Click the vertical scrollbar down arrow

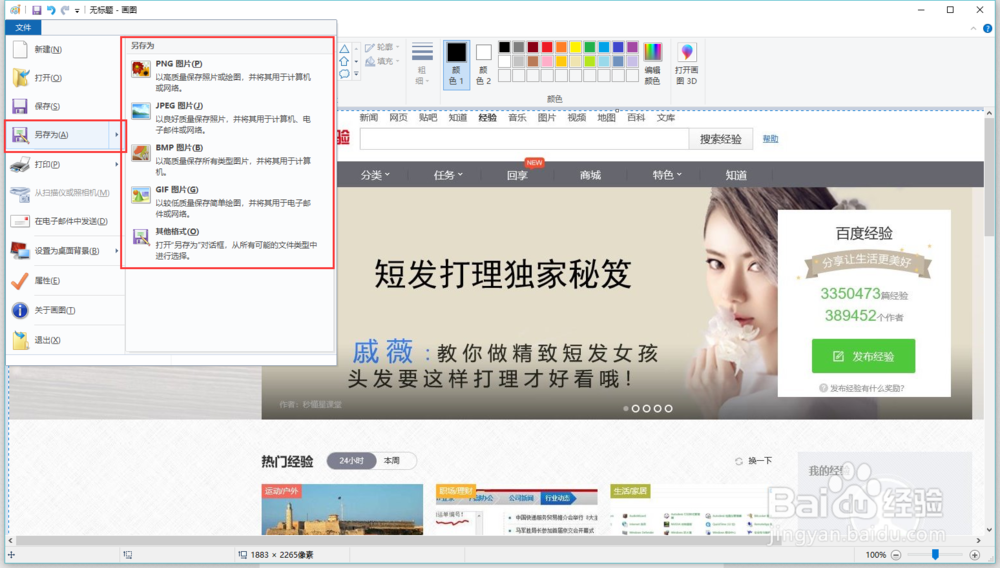click(x=989, y=529)
